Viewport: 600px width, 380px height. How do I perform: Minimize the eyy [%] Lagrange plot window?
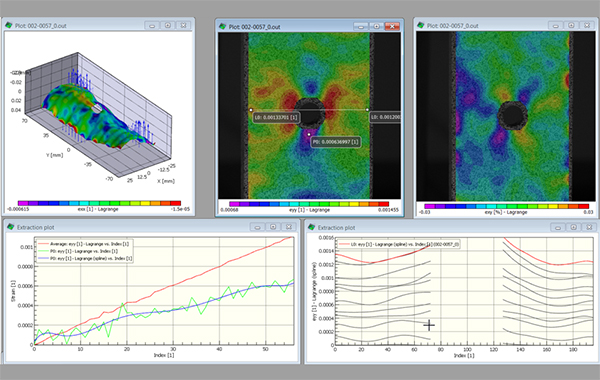coord(555,25)
